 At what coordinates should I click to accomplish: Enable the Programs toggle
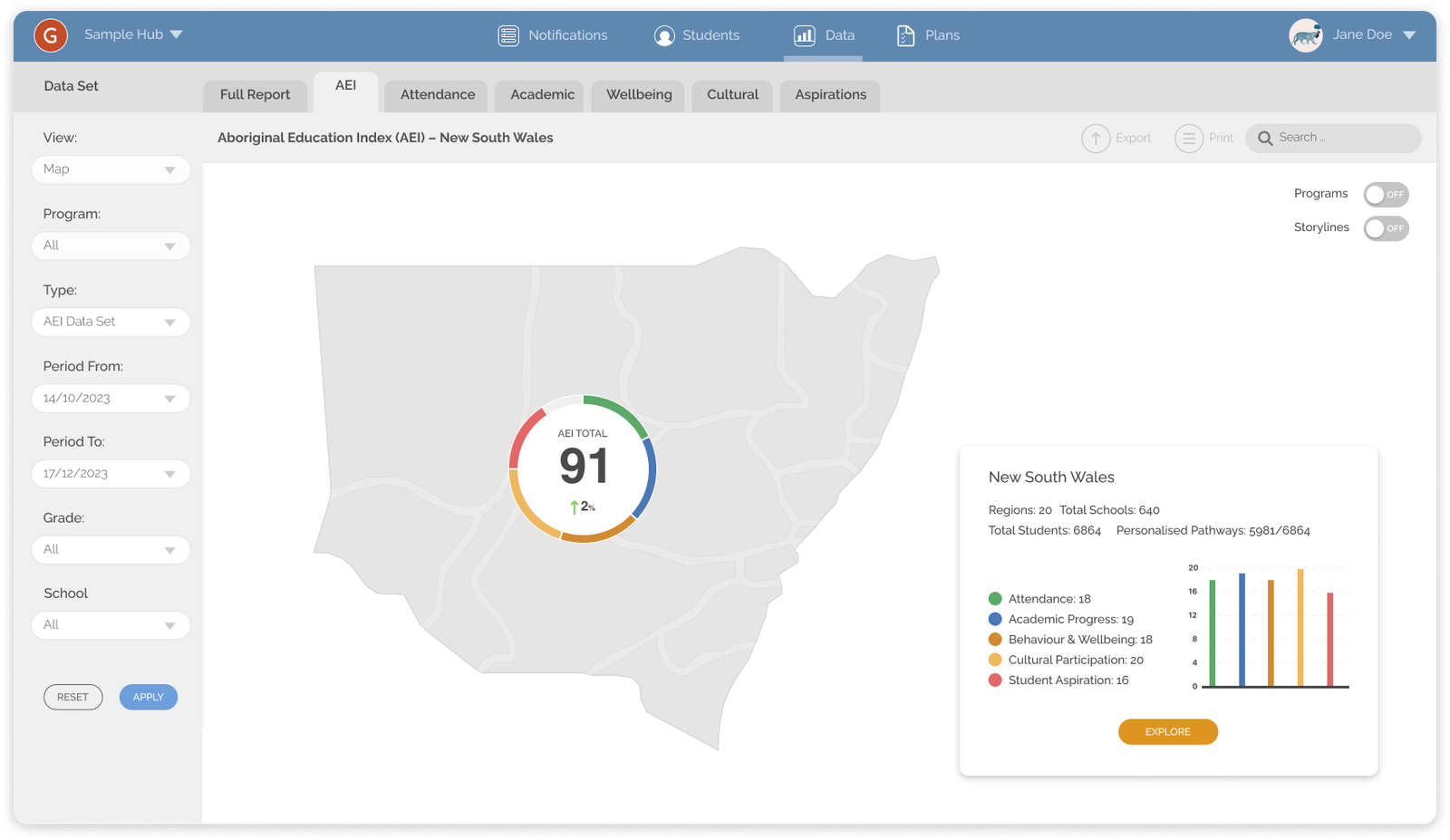[x=1386, y=195]
